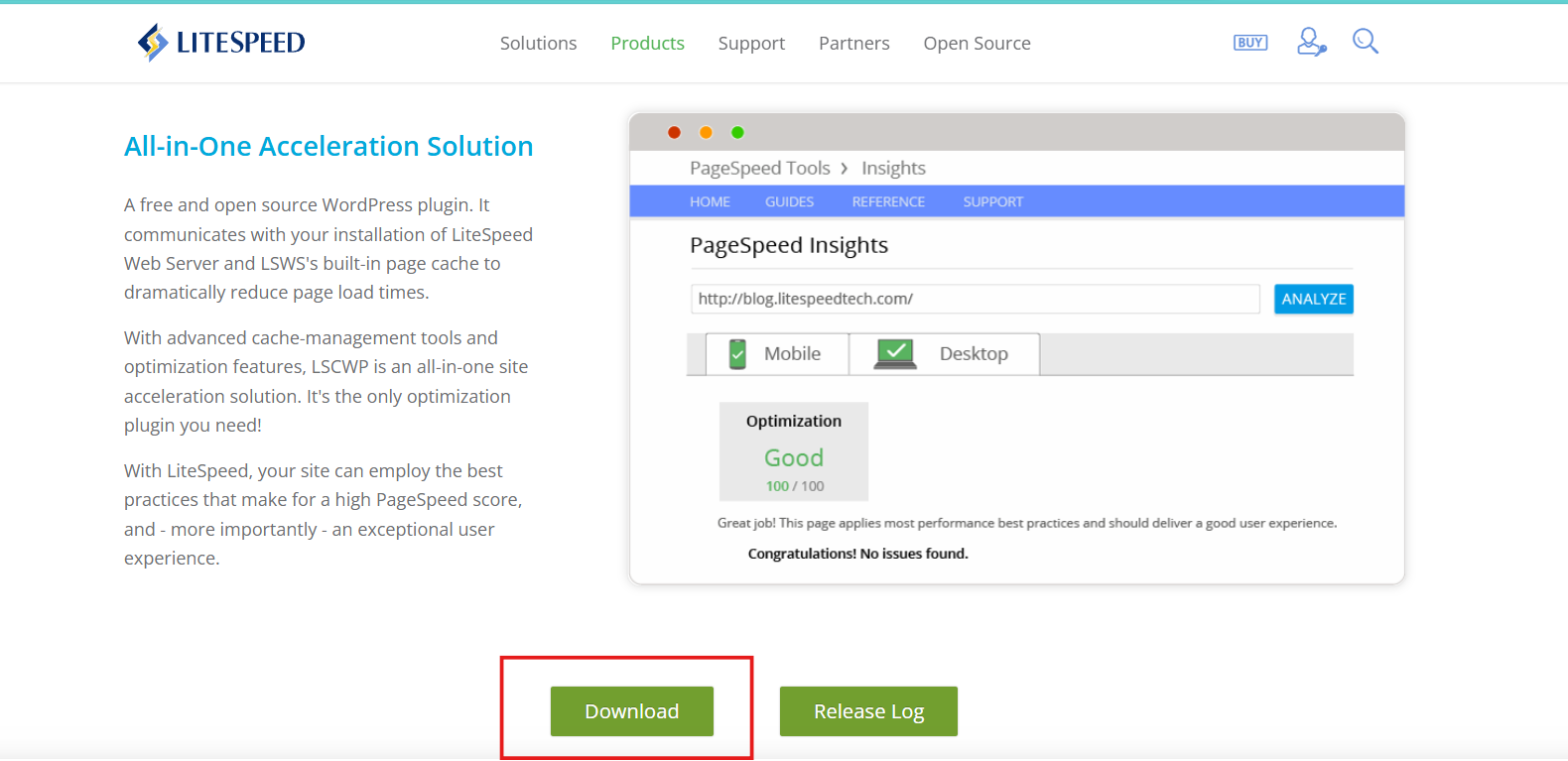
Task: Click the 'Congratulations! No issues found.' text
Action: coord(857,554)
